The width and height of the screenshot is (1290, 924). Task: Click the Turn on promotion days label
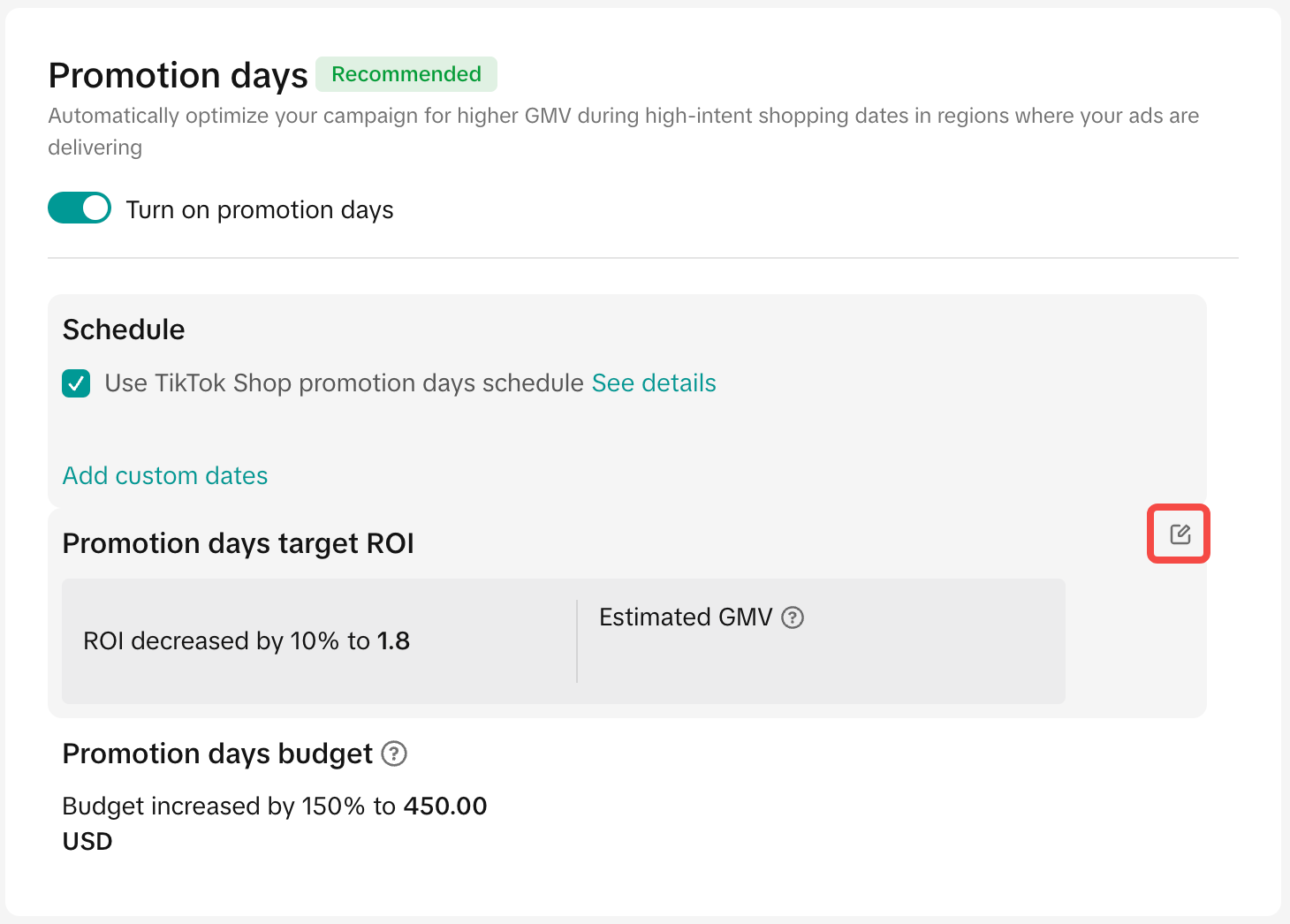260,210
